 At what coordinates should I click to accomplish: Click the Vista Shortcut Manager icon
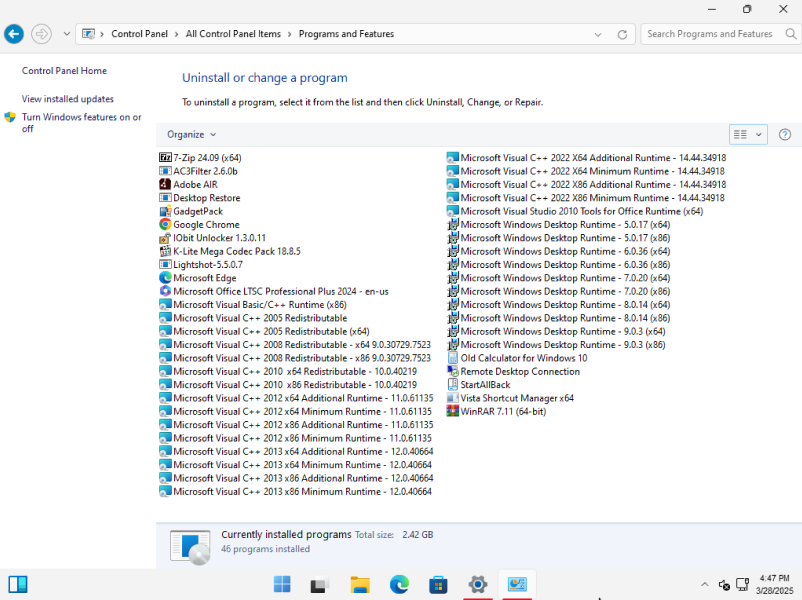coord(452,398)
